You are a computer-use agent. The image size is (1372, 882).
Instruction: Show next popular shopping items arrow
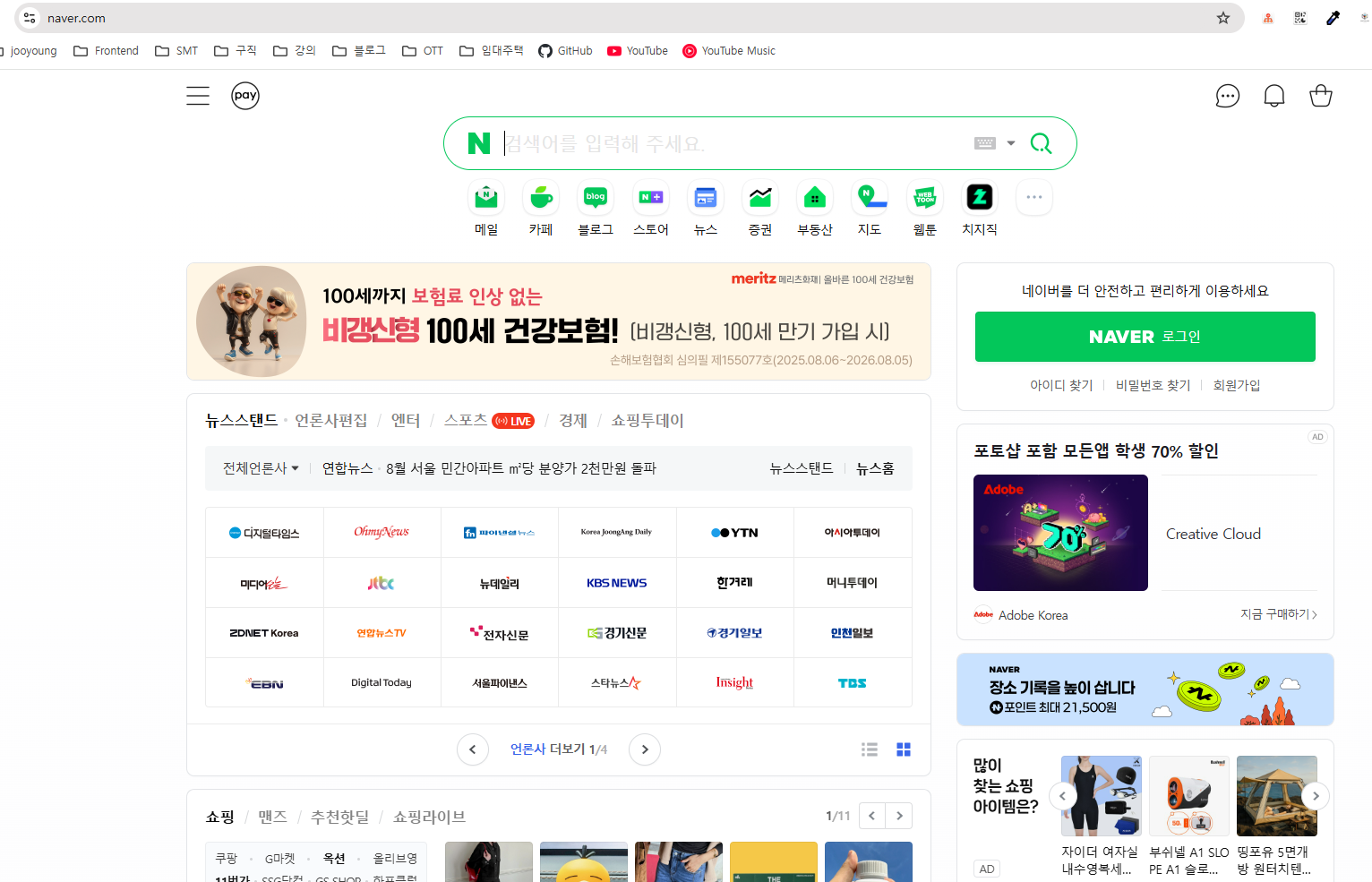coord(1316,796)
